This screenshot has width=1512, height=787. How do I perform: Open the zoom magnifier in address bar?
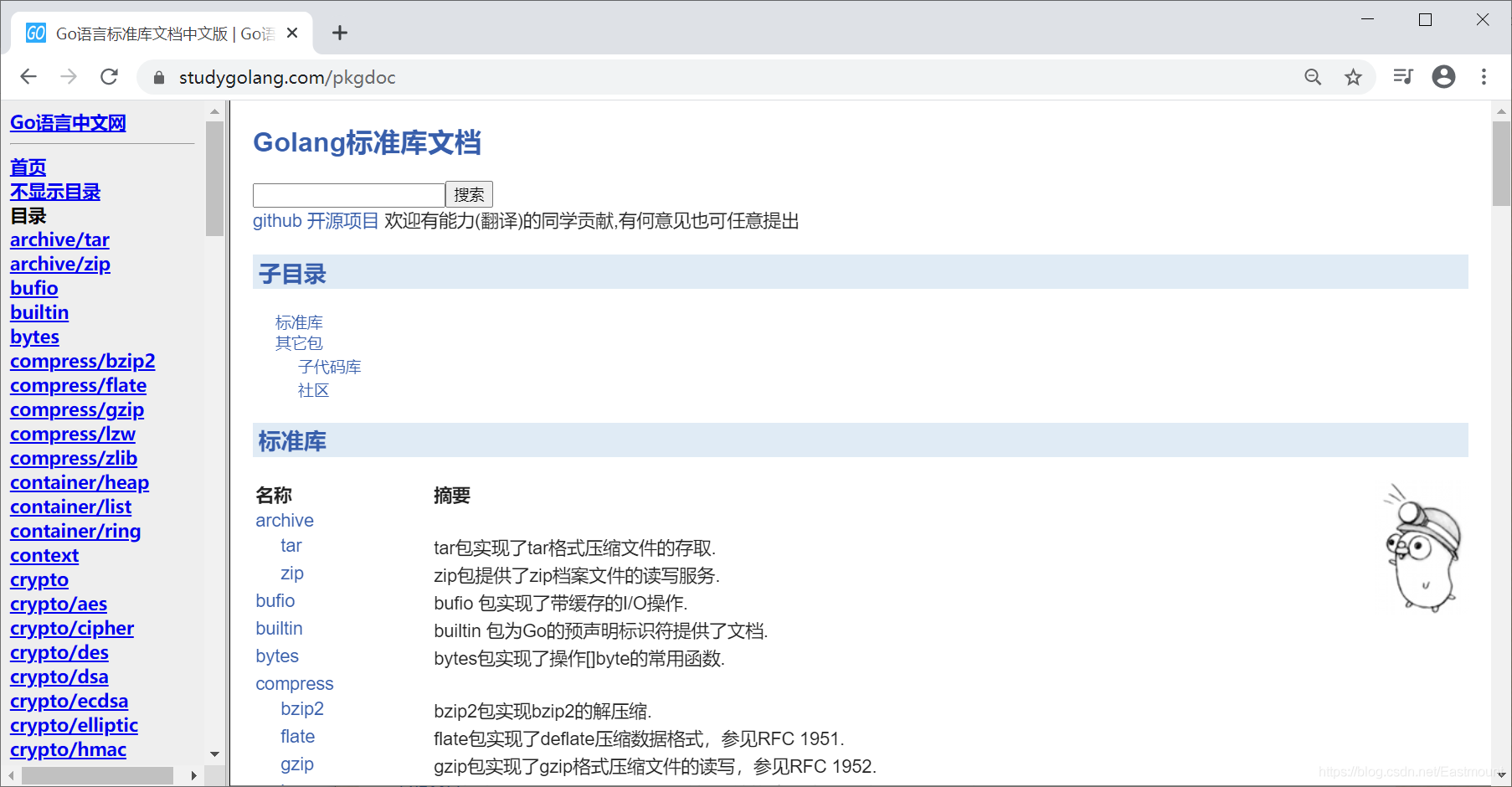point(1313,77)
